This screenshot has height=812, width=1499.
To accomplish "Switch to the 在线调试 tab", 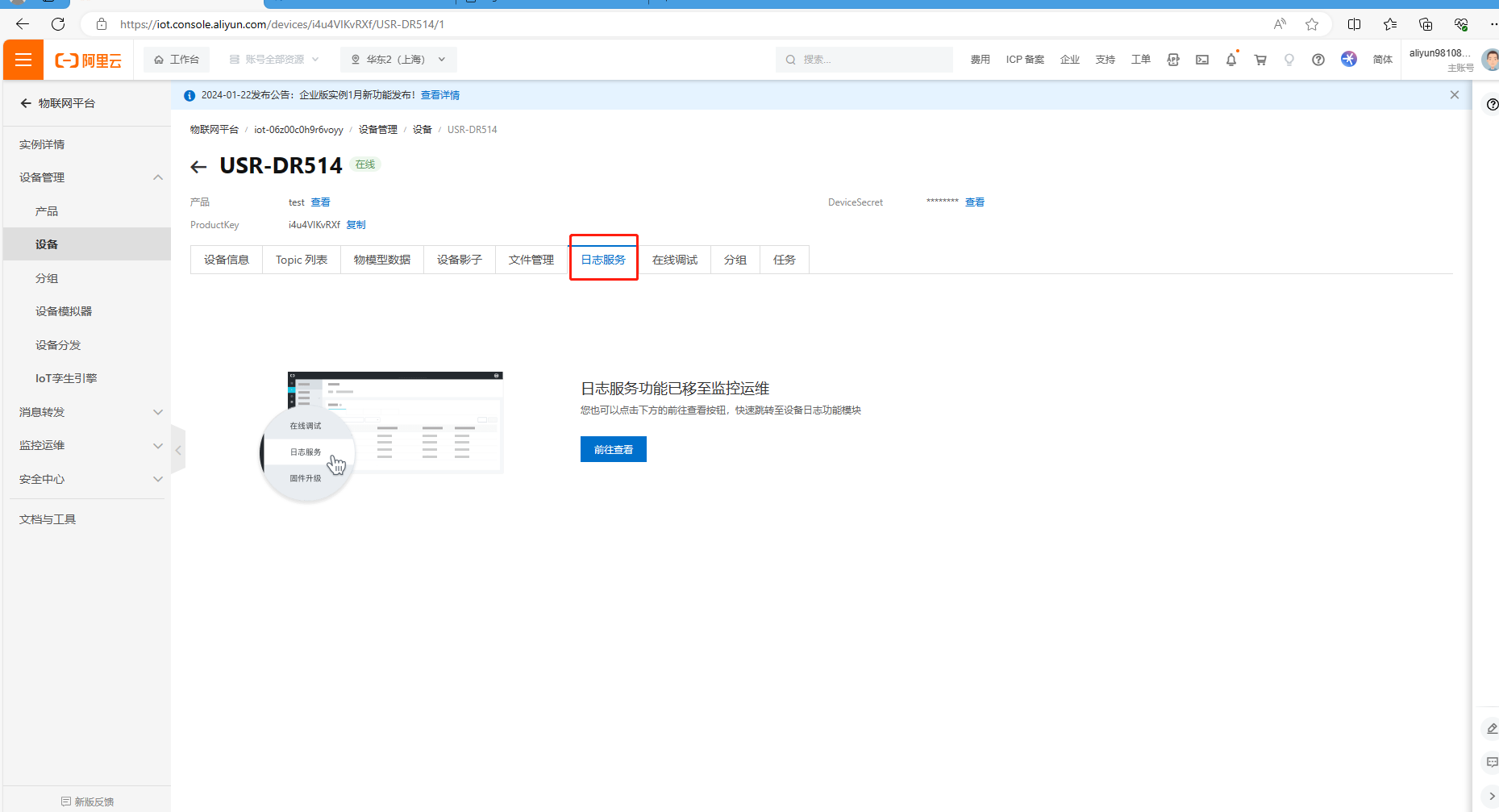I will click(674, 260).
